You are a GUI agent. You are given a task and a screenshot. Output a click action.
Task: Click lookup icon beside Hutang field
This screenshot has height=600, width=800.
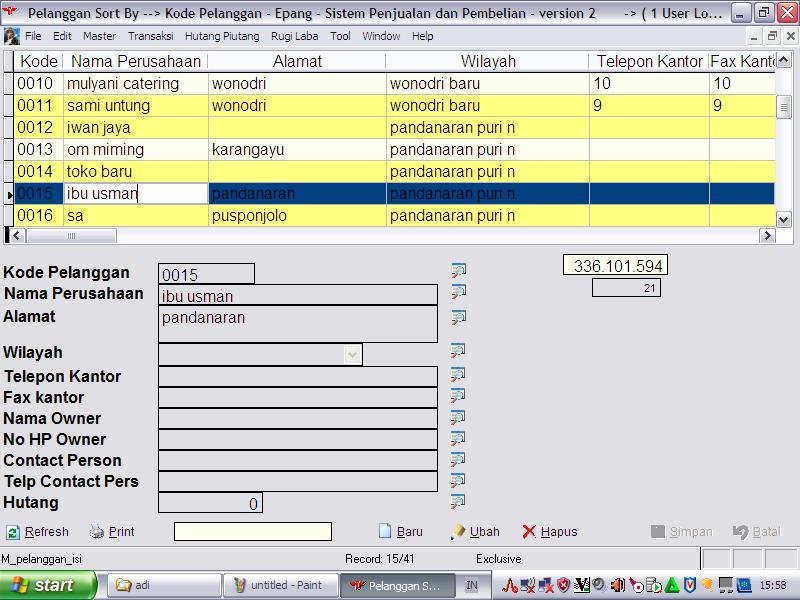coord(459,501)
